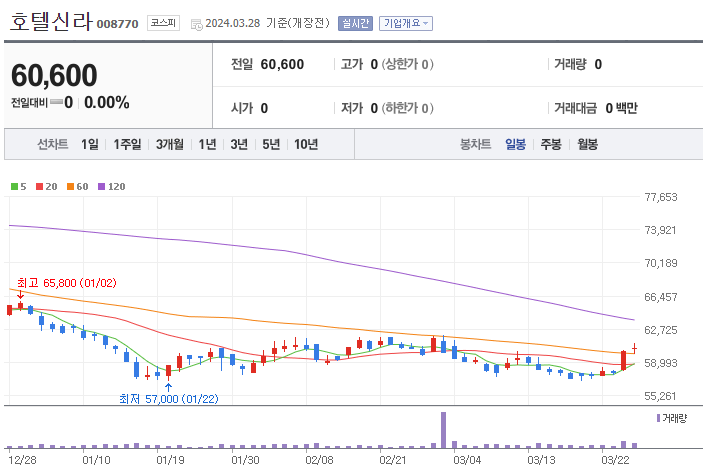
Task: Click the green 5-day average swatch
Action: 14,186
